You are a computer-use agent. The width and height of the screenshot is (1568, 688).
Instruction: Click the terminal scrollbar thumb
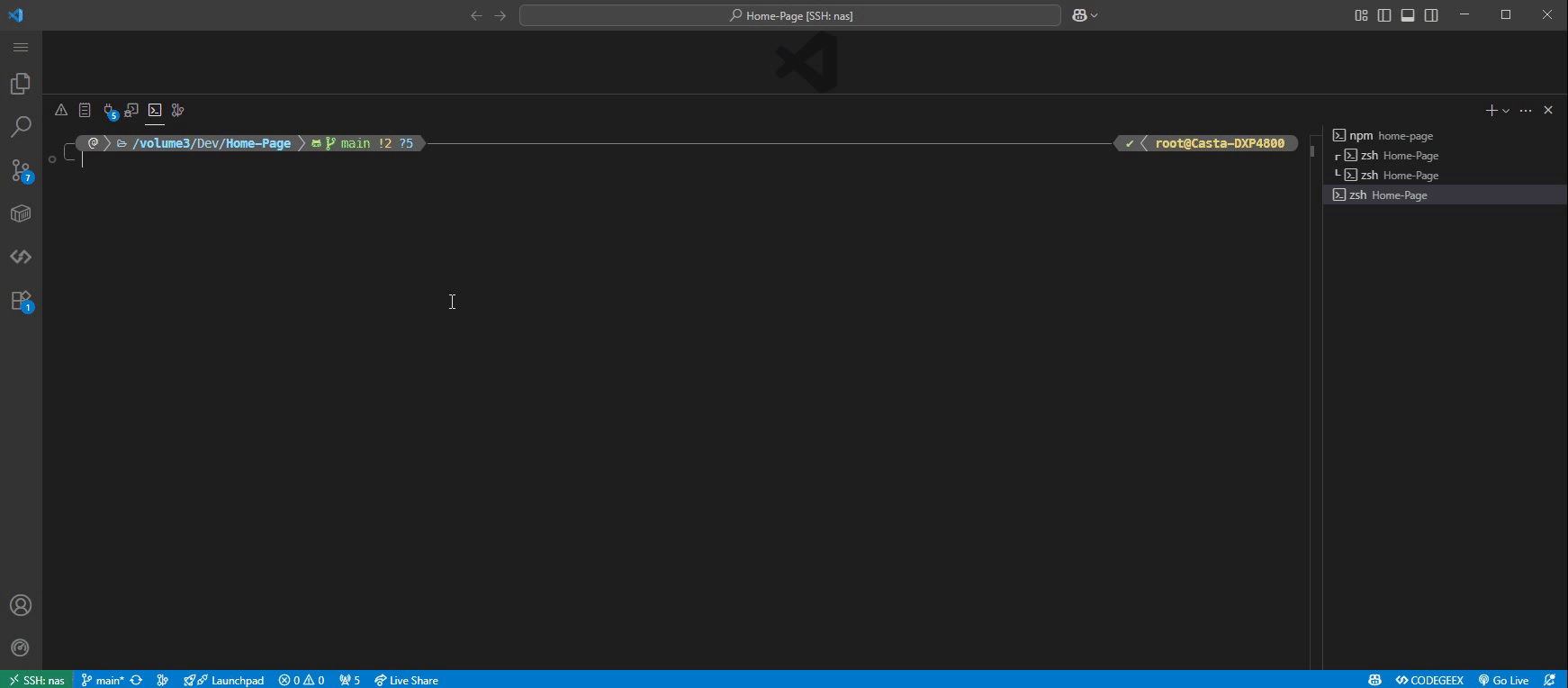point(1312,150)
